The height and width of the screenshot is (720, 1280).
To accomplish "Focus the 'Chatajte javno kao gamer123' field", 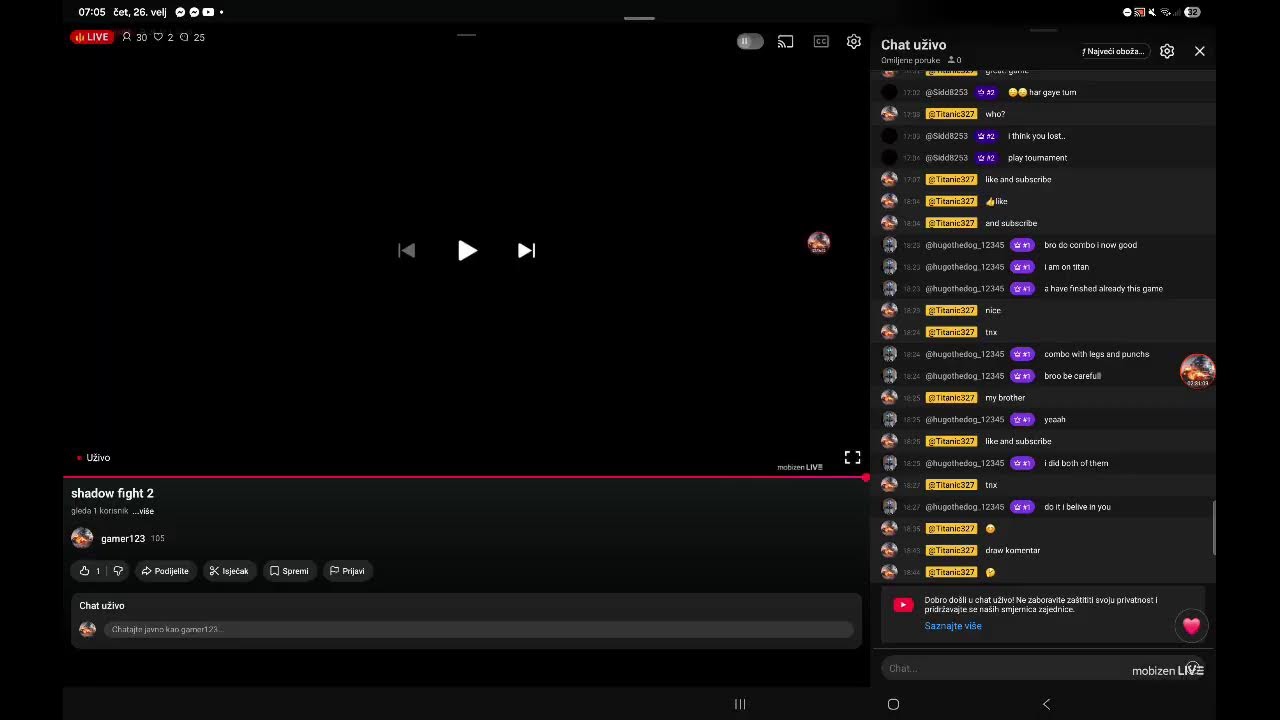I will click(x=479, y=630).
